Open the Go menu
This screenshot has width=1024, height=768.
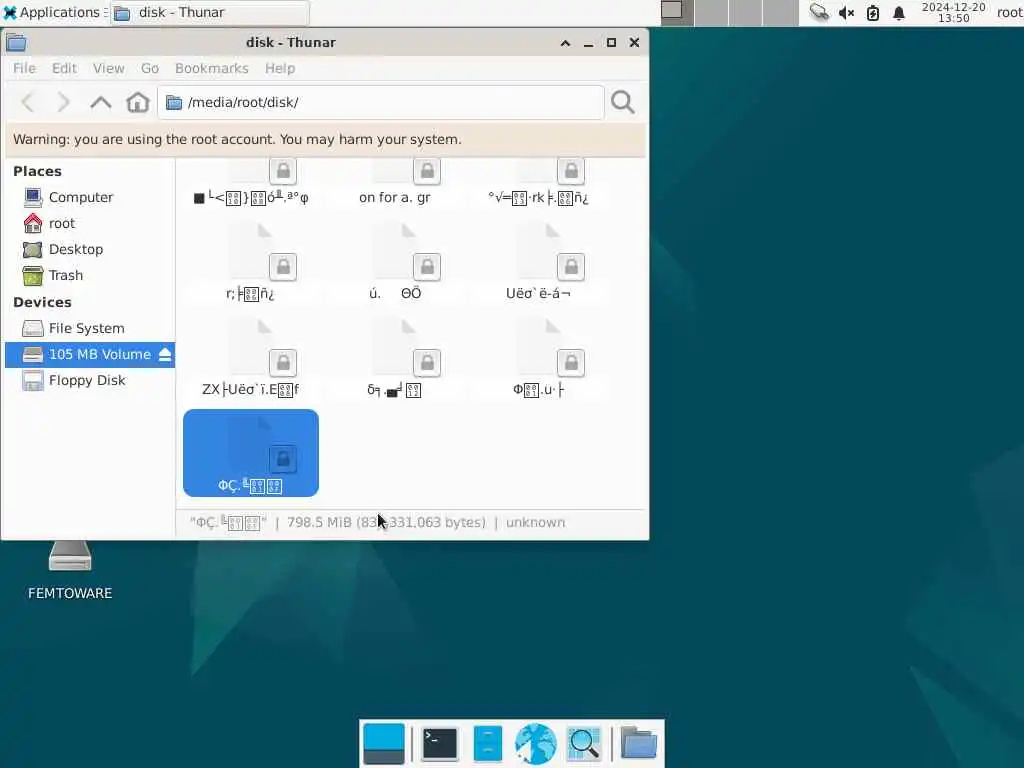tap(150, 69)
